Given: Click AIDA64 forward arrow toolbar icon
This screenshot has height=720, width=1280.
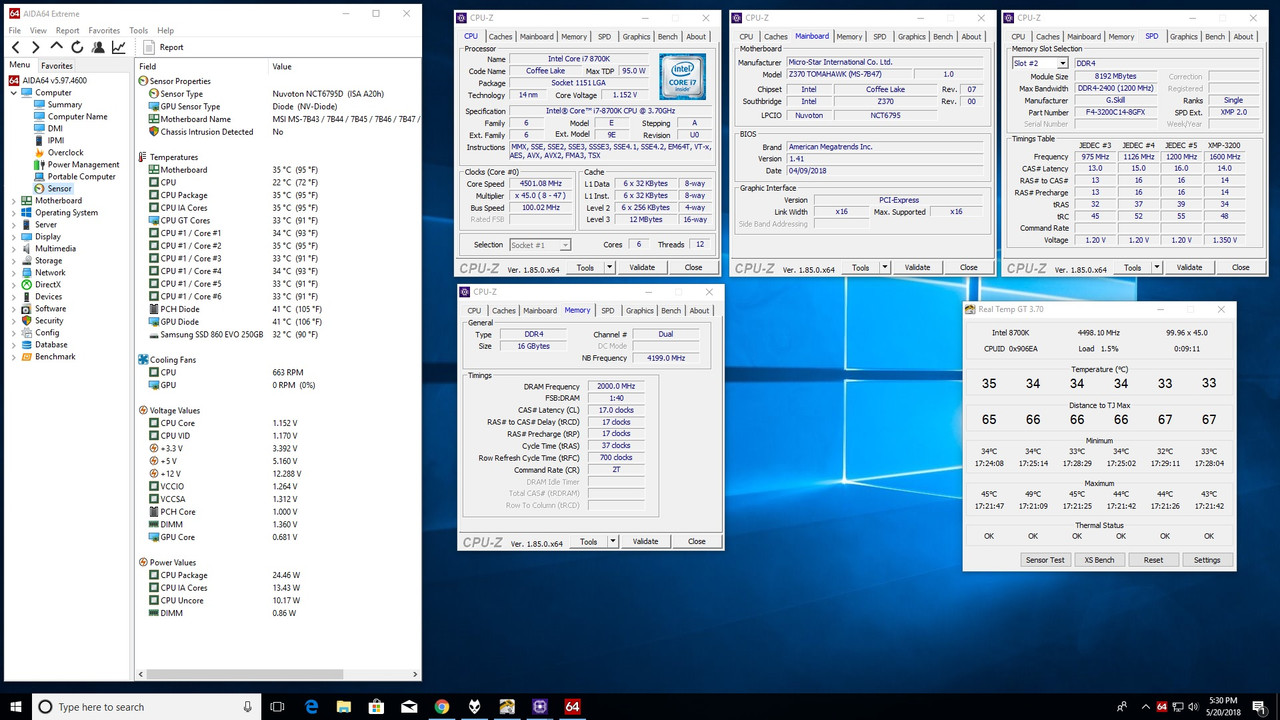Looking at the screenshot, I should click(x=36, y=47).
